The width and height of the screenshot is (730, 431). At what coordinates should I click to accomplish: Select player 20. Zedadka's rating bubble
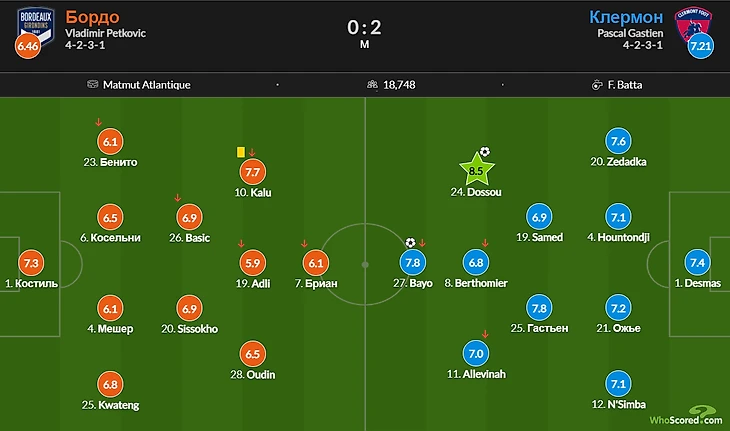619,141
